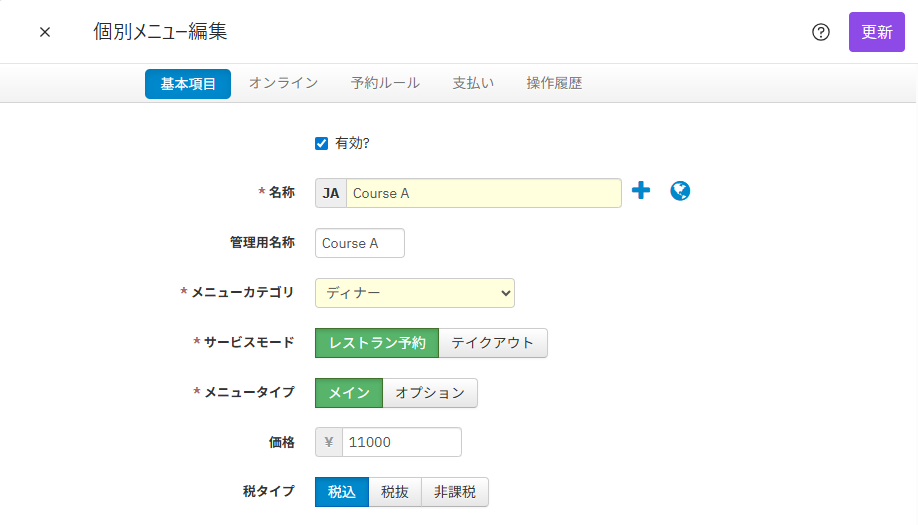Click the 価格 field showing 11000

(x=402, y=442)
